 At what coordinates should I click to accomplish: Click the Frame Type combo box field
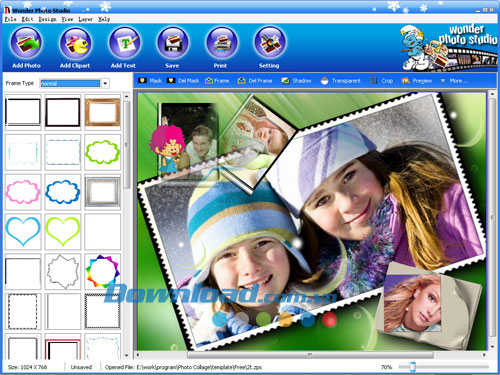pyautogui.click(x=70, y=83)
